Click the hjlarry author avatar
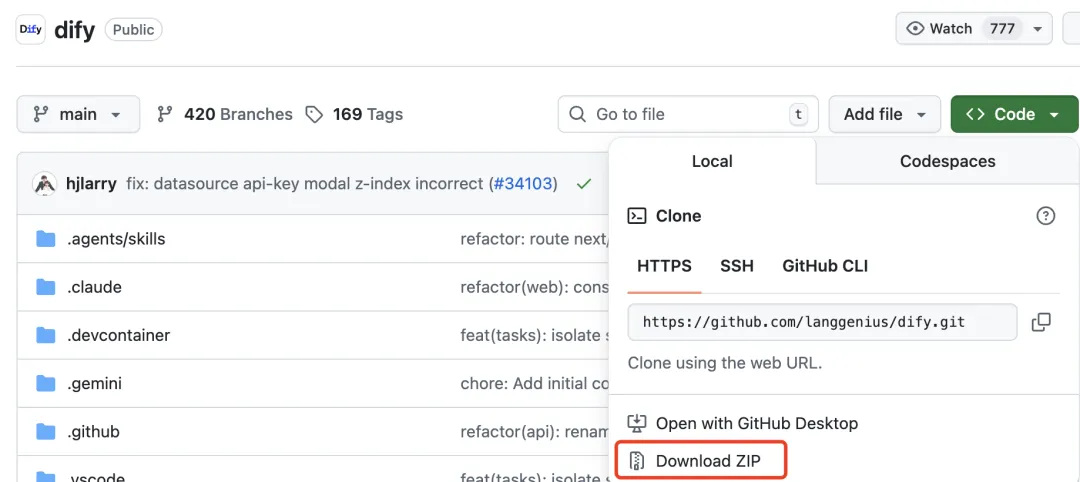Screen dimensions: 1080x482 tap(45, 184)
